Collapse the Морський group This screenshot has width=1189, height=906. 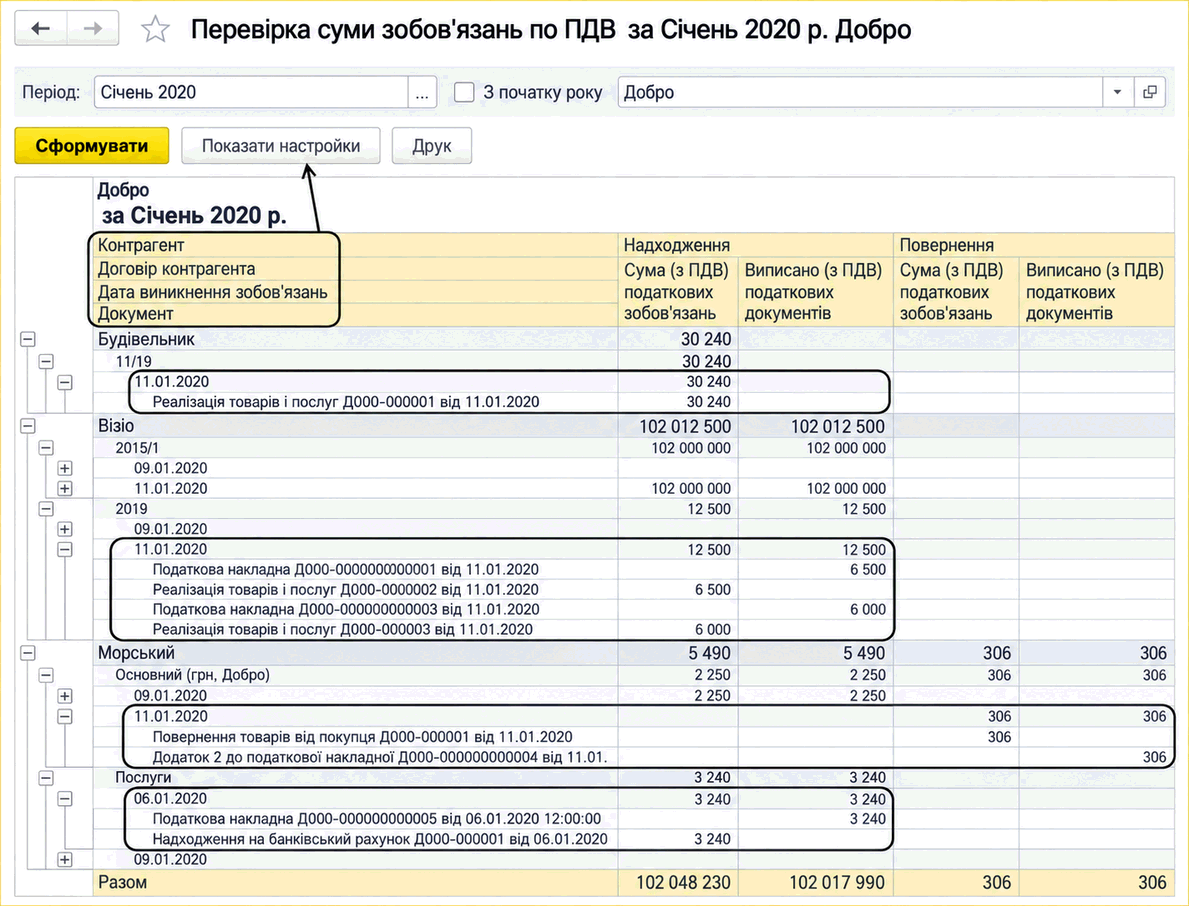tap(28, 653)
